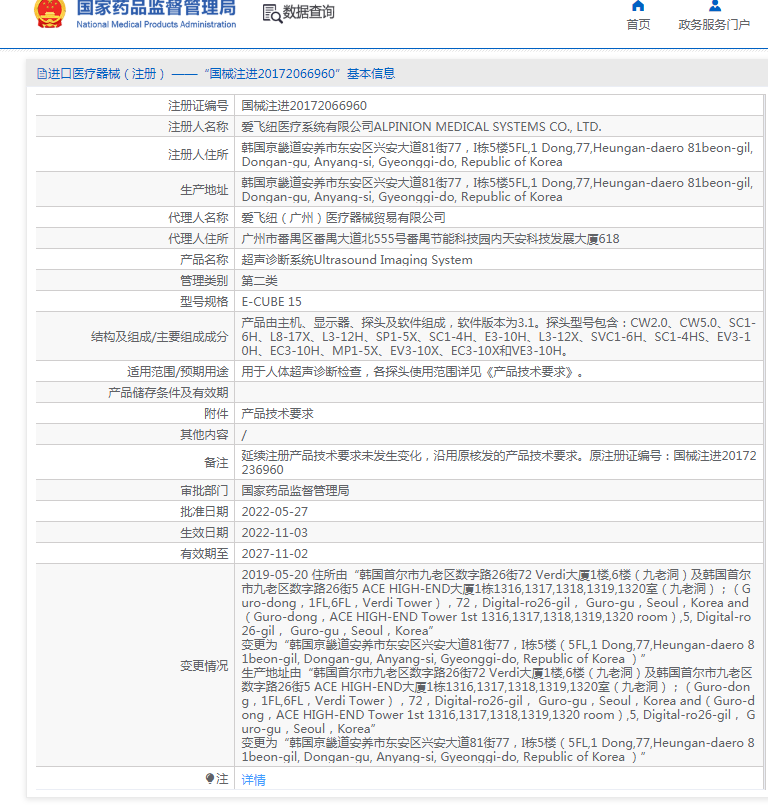Click the 首页 label

pyautogui.click(x=638, y=25)
